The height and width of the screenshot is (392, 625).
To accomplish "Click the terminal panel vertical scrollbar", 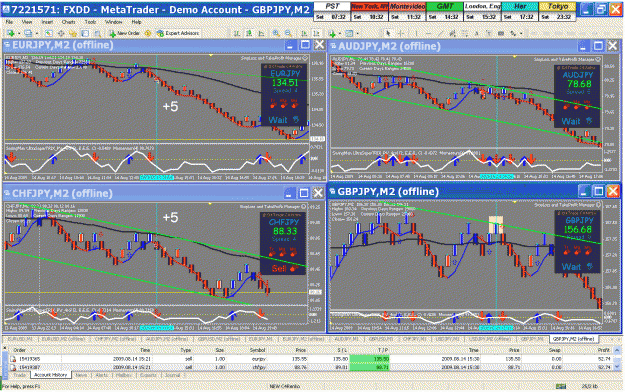I will pos(617,359).
